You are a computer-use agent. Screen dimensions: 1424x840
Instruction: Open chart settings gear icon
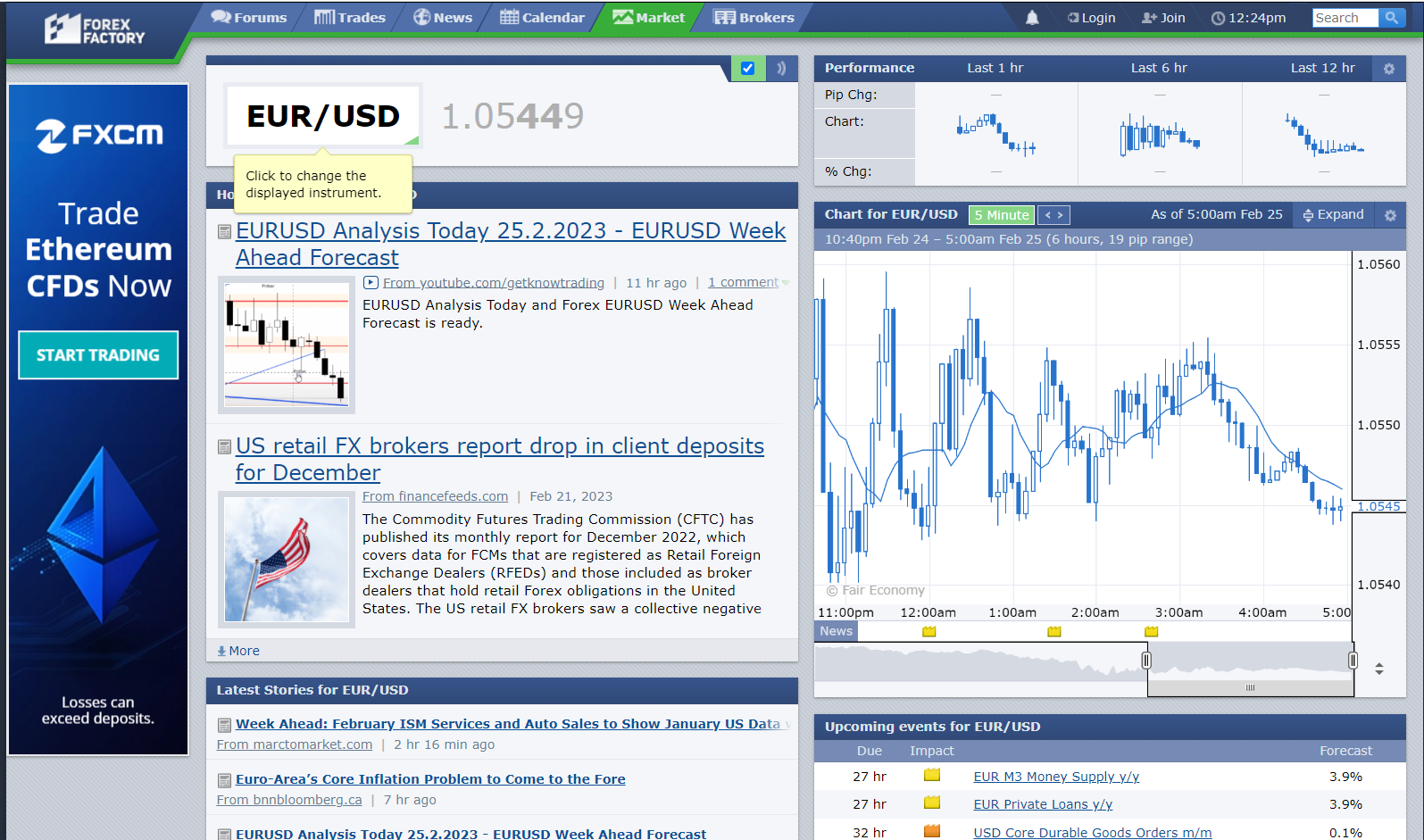tap(1389, 215)
